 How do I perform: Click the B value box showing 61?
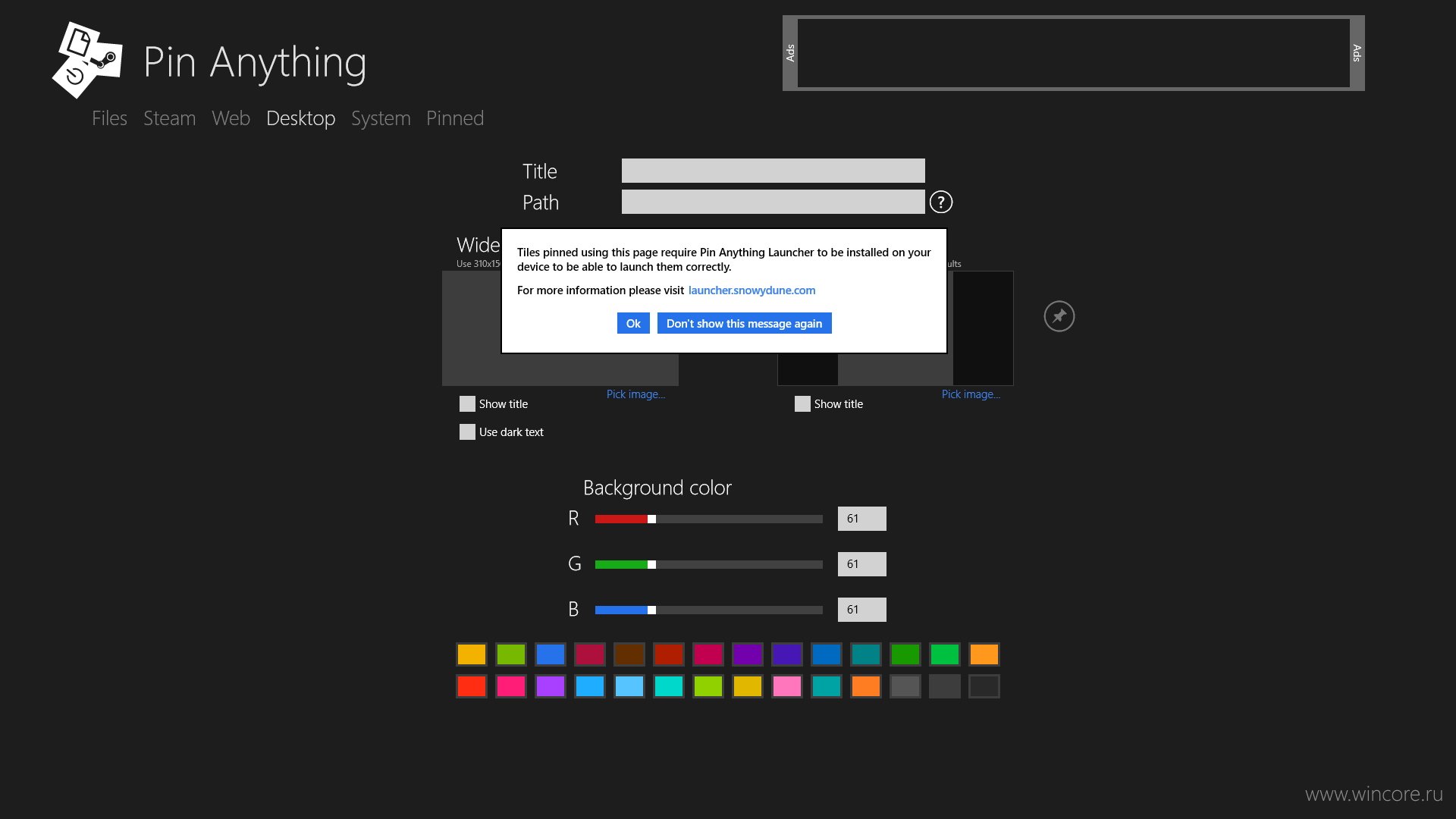pos(861,610)
